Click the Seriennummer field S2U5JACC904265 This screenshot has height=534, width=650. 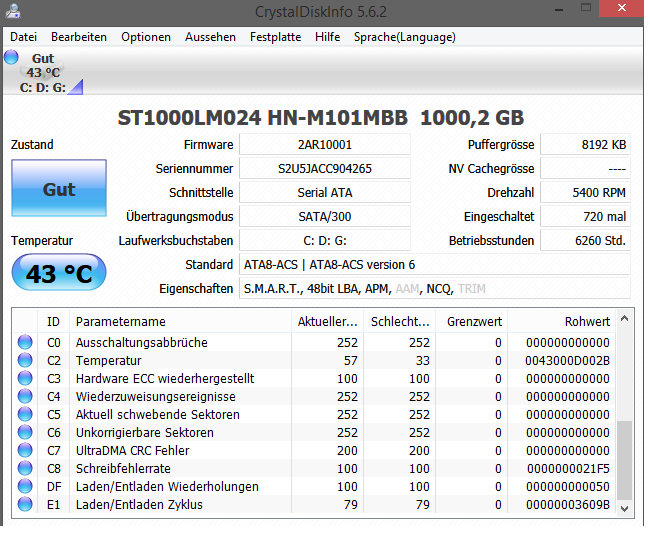click(x=325, y=169)
